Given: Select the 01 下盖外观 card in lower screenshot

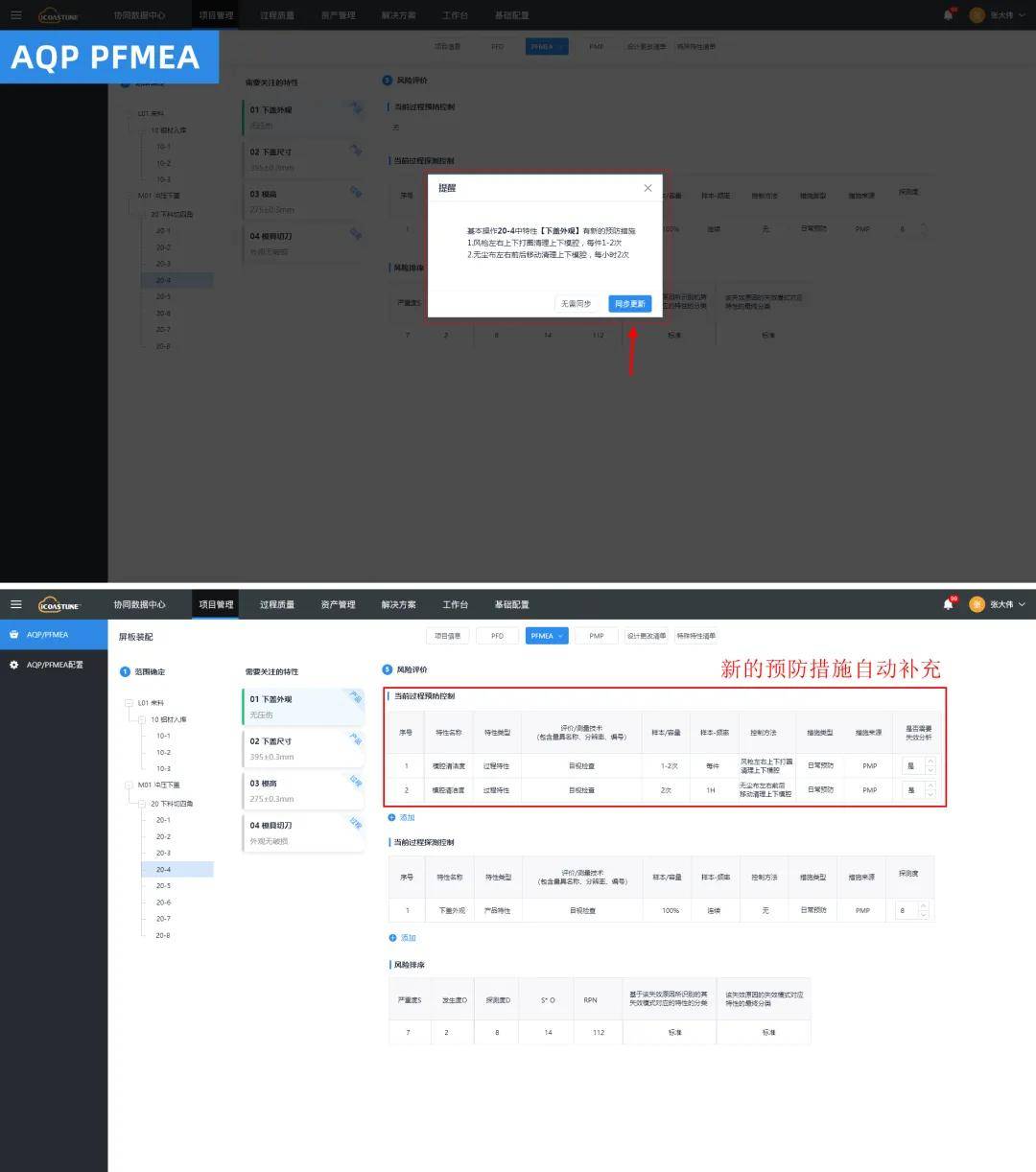Looking at the screenshot, I should coord(303,707).
